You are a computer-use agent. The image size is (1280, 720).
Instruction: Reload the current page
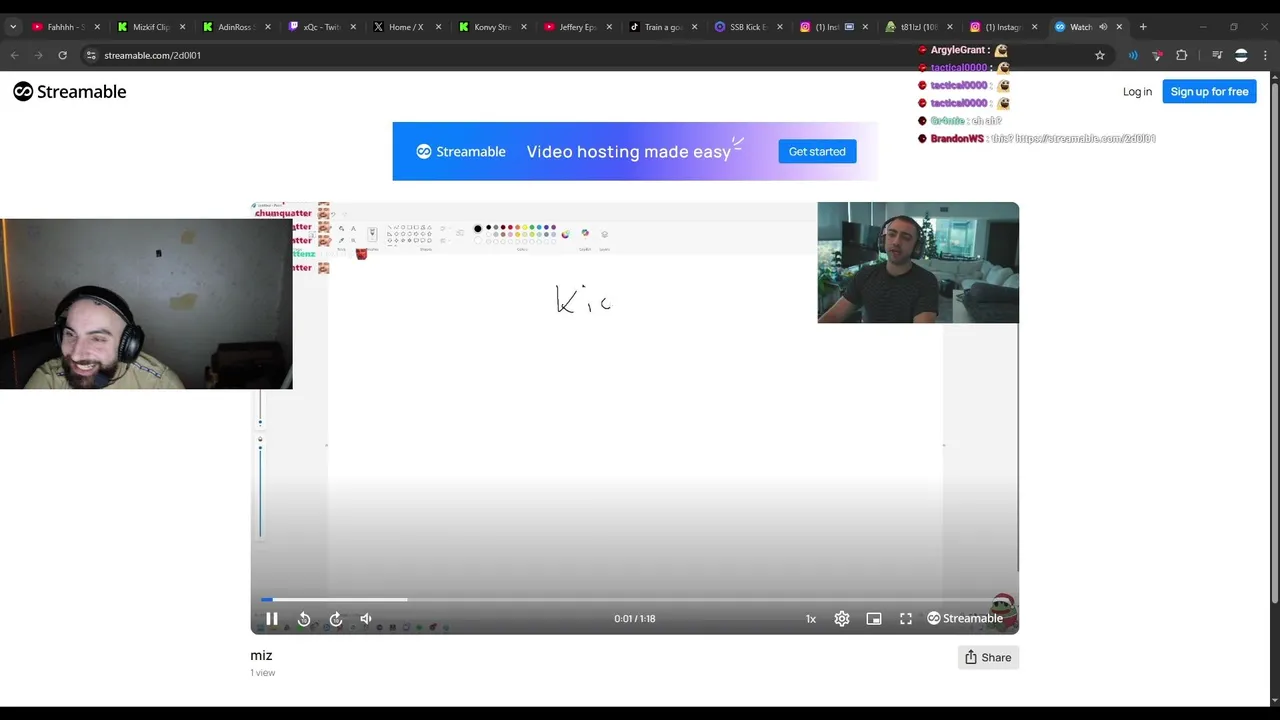tap(62, 55)
